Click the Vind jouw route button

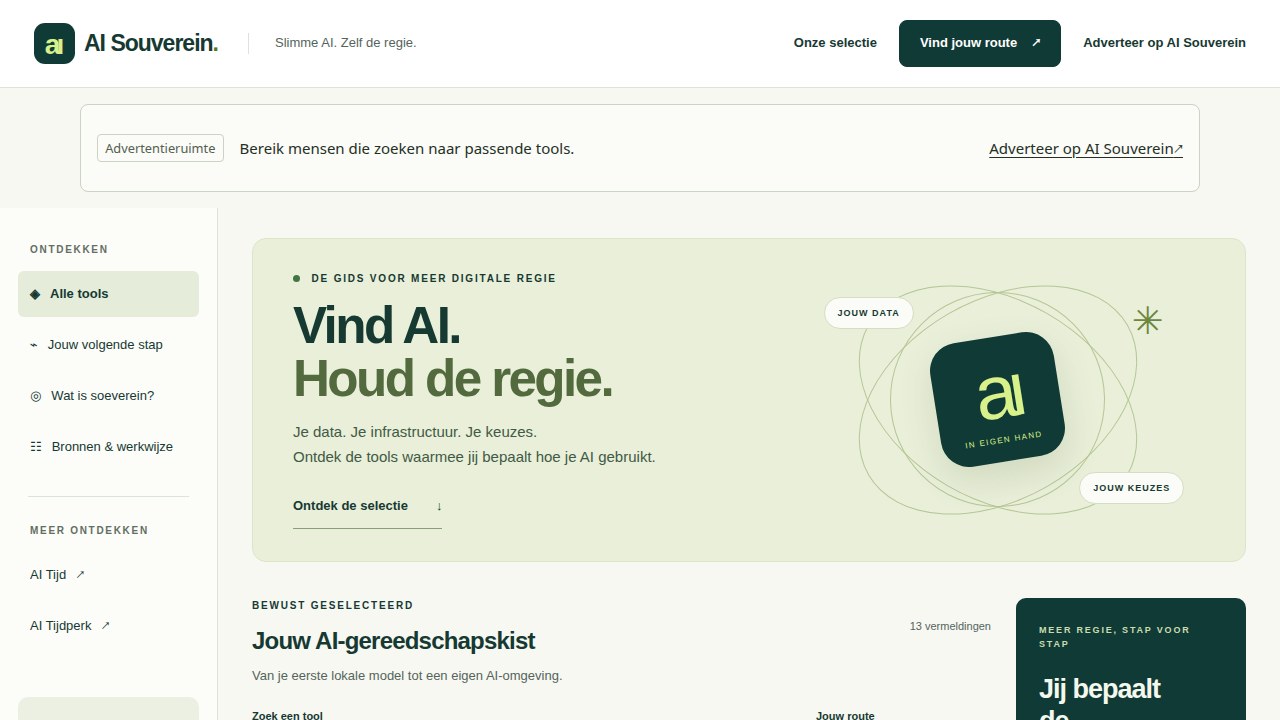pos(980,43)
